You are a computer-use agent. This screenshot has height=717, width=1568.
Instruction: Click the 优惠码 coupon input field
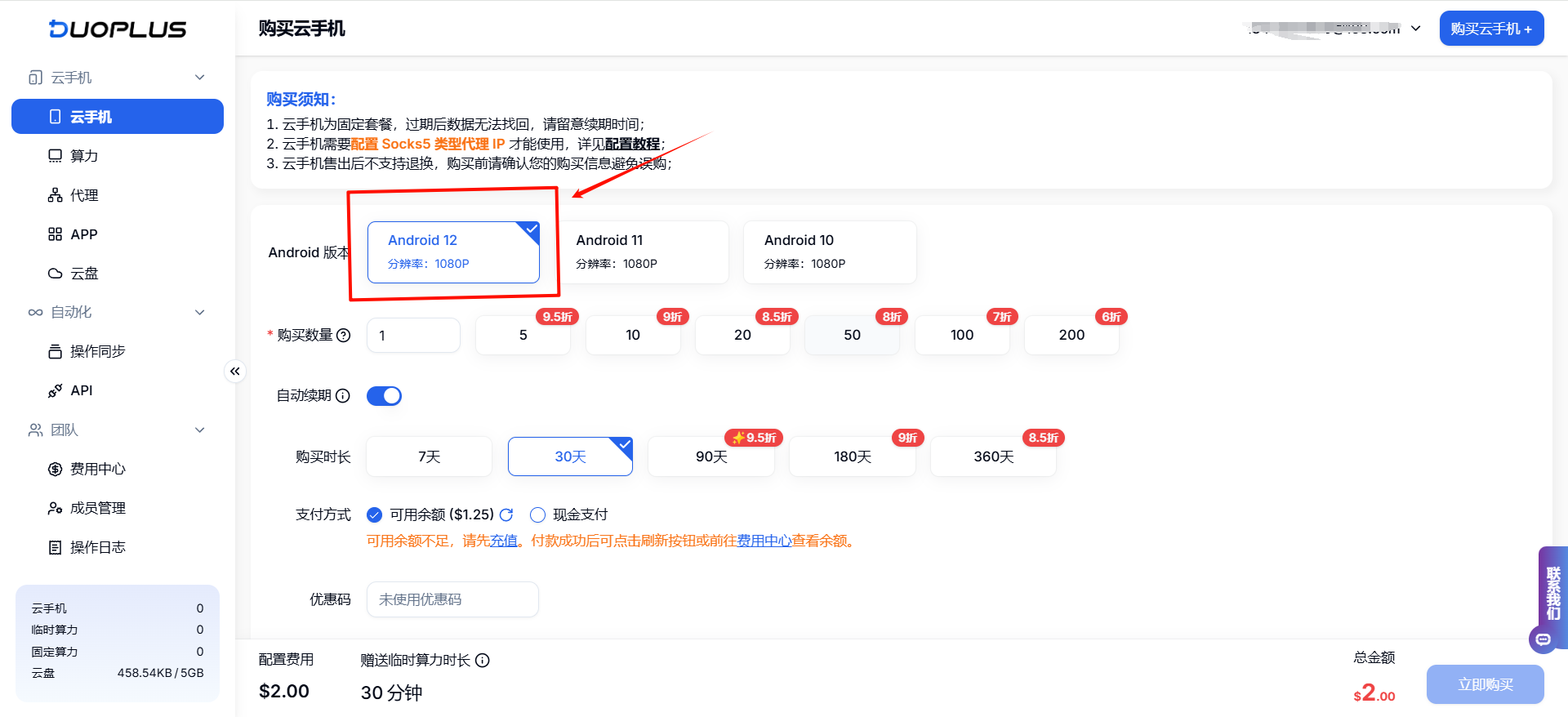452,599
